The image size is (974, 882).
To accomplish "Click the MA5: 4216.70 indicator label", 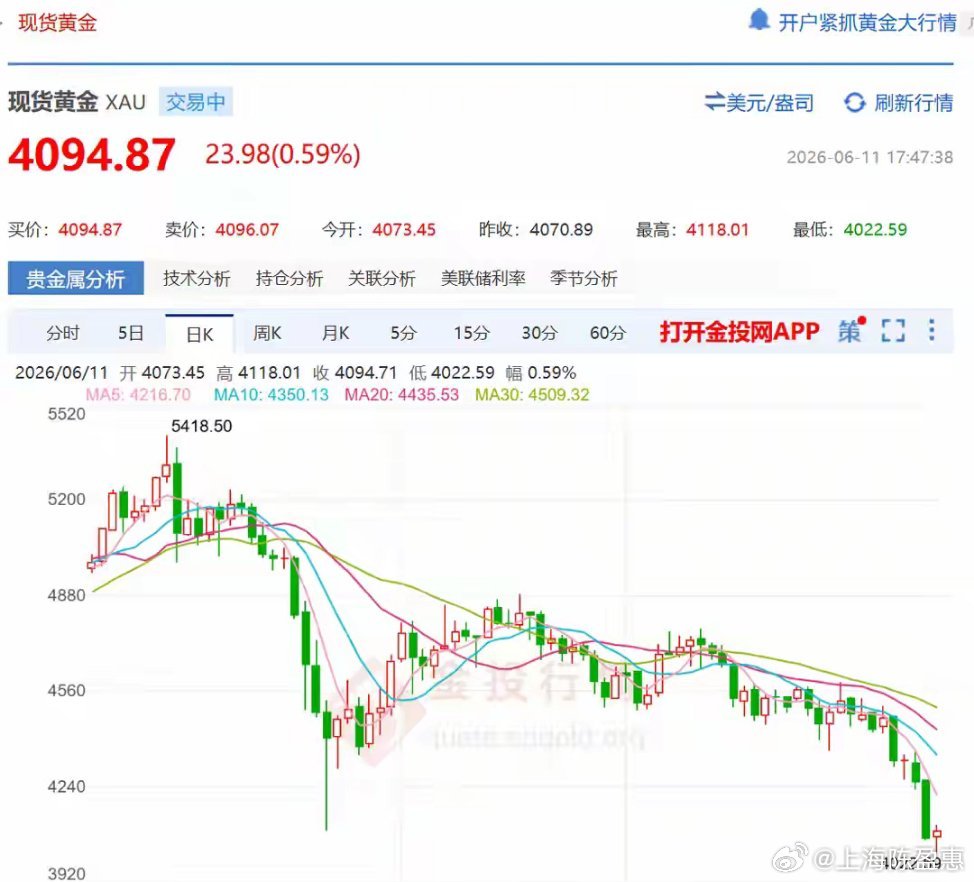I will click(x=138, y=394).
